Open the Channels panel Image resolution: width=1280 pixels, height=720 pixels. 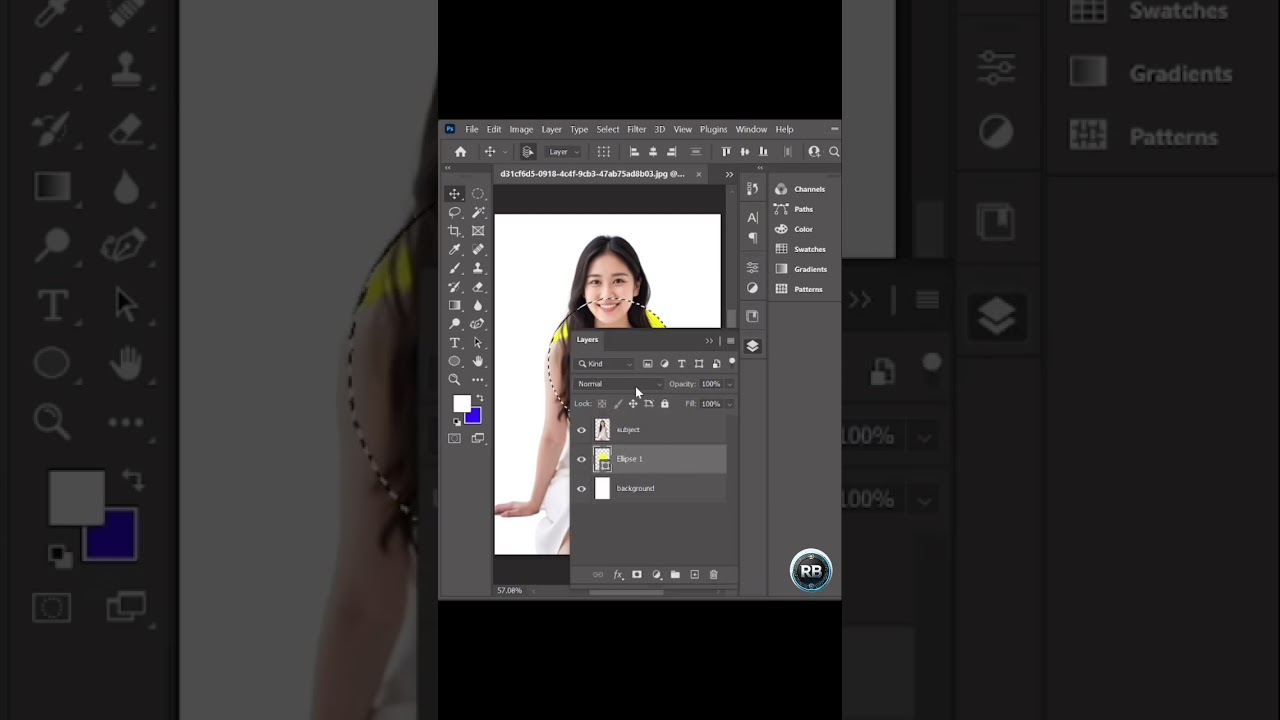point(800,189)
